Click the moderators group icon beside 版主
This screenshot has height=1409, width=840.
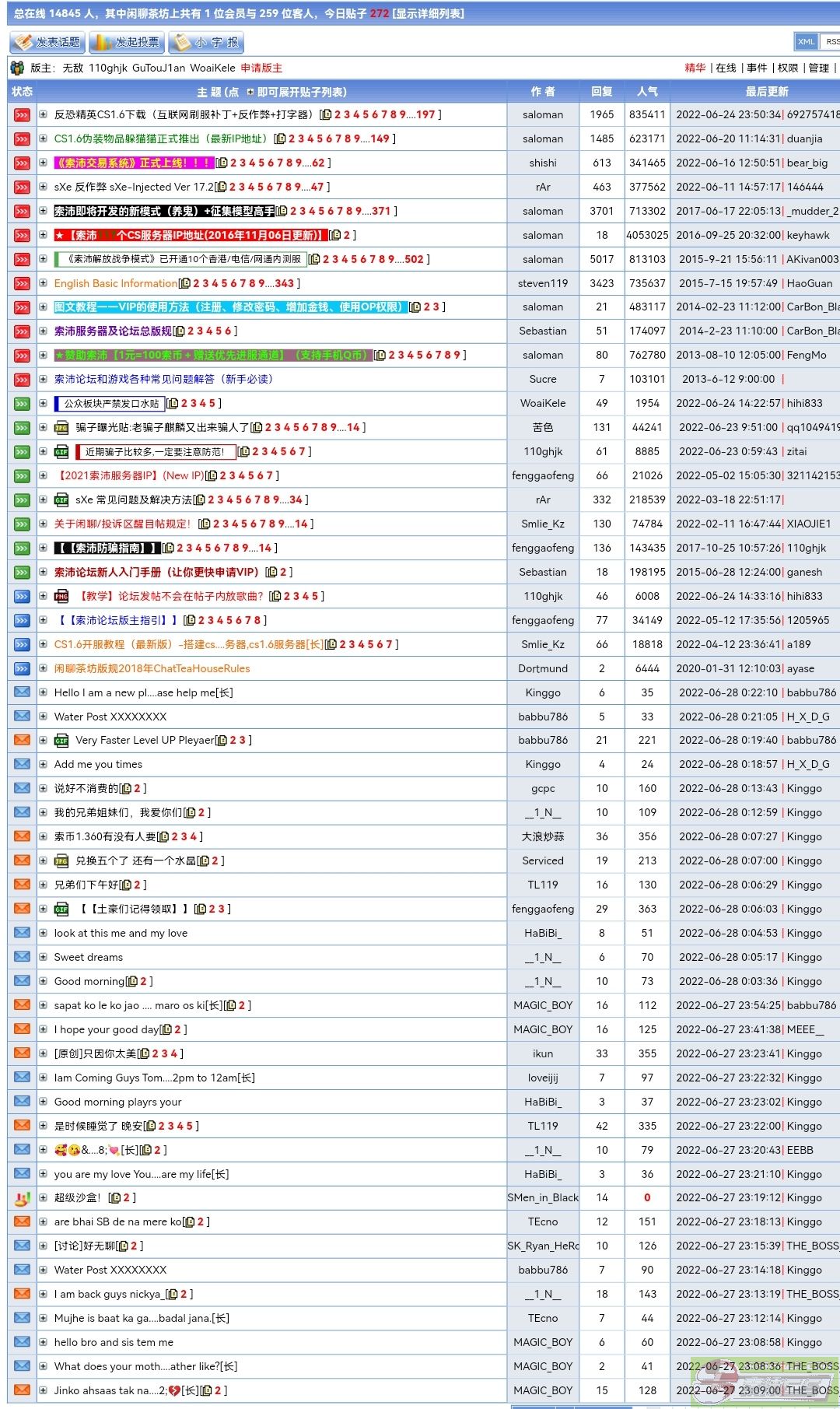(17, 68)
